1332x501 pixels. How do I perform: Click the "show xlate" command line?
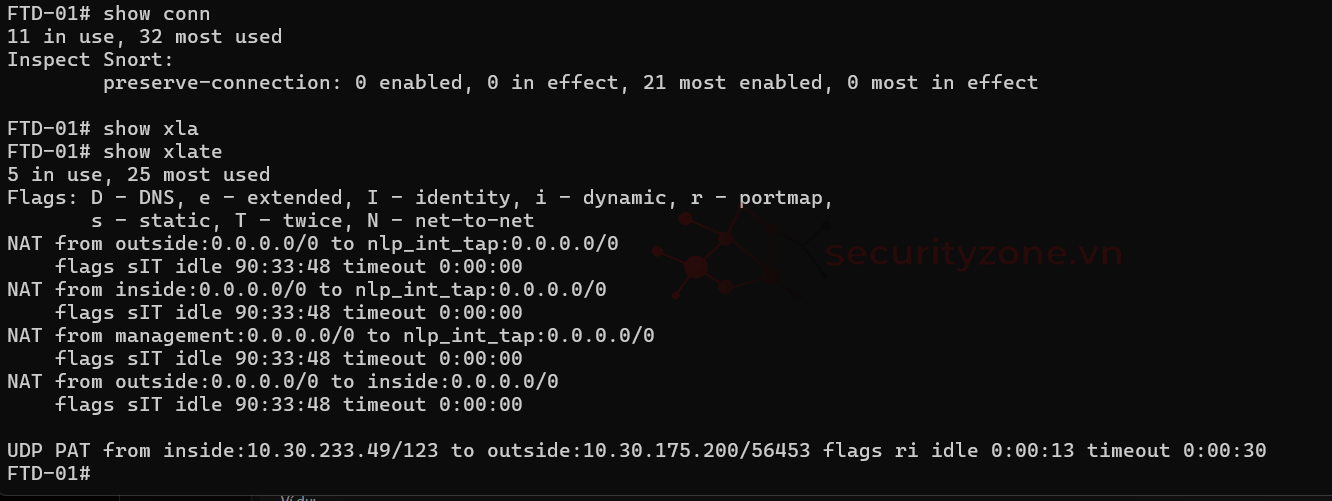(x=114, y=152)
